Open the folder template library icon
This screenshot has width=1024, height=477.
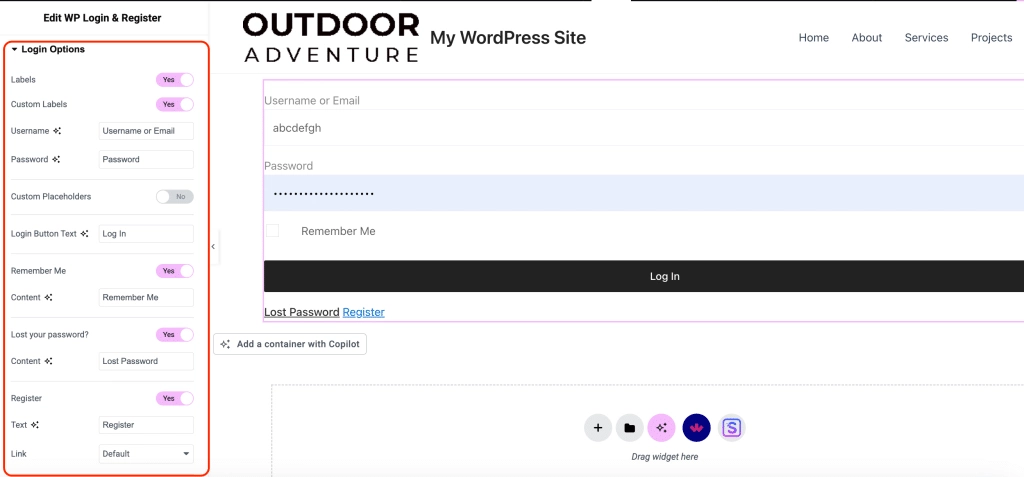629,428
